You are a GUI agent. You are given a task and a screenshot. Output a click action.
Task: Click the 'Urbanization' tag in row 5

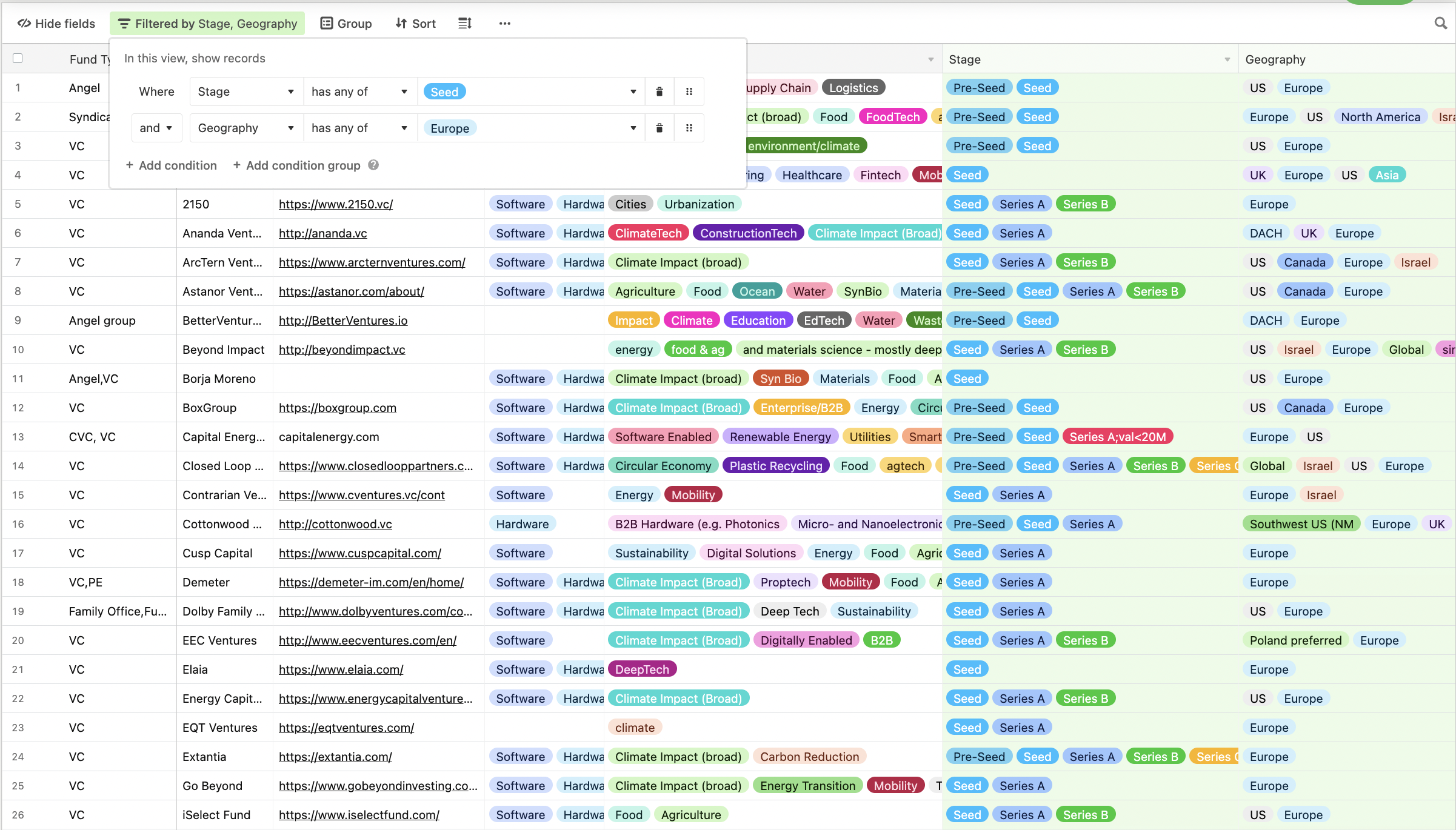tap(699, 204)
